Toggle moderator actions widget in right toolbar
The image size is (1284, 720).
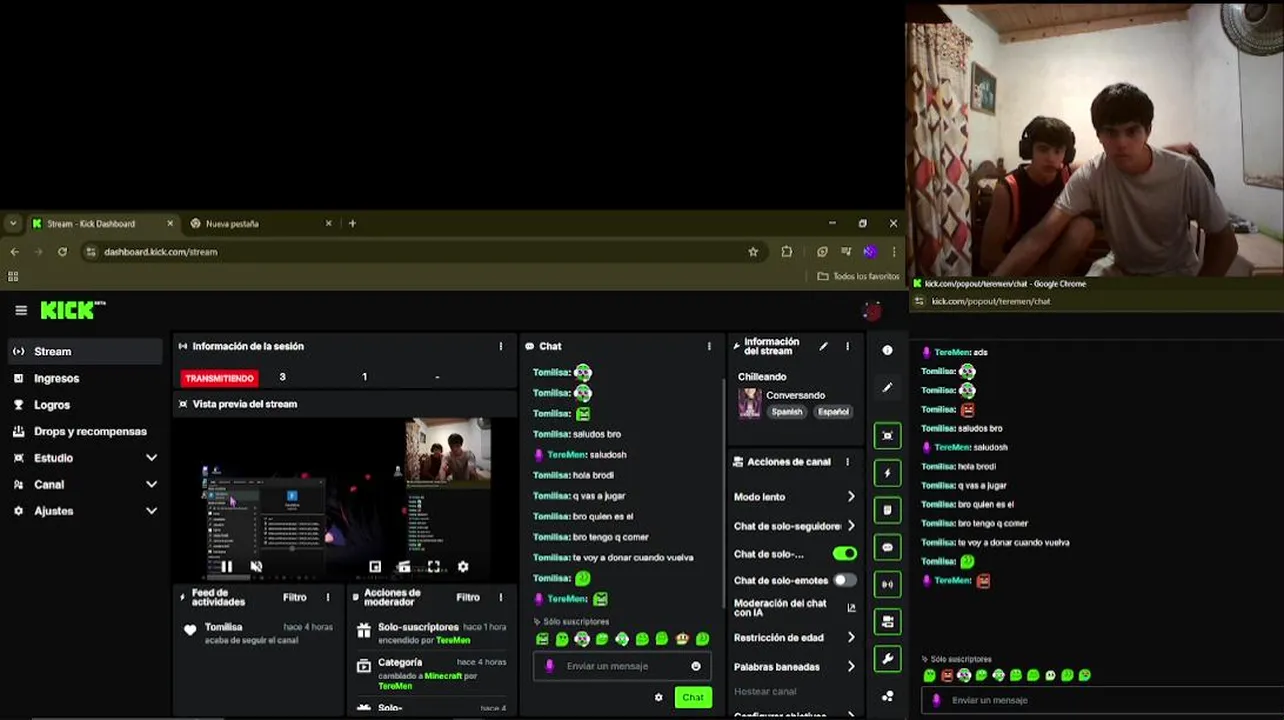pos(887,510)
